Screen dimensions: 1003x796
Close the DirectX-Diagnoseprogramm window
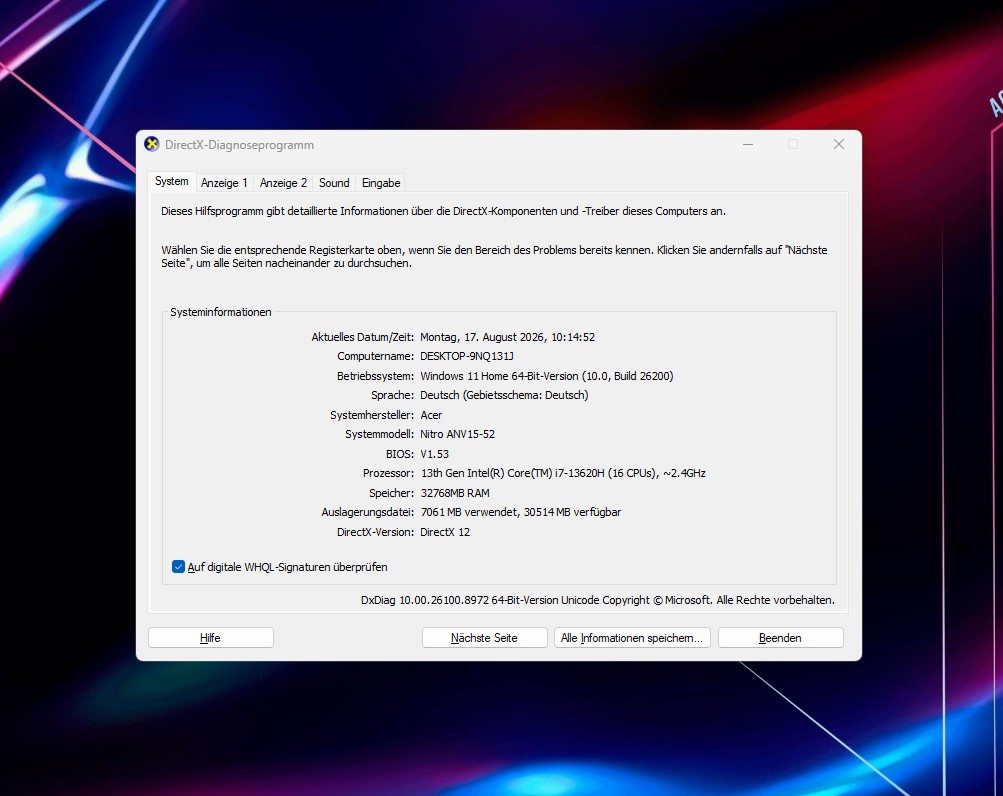[839, 145]
